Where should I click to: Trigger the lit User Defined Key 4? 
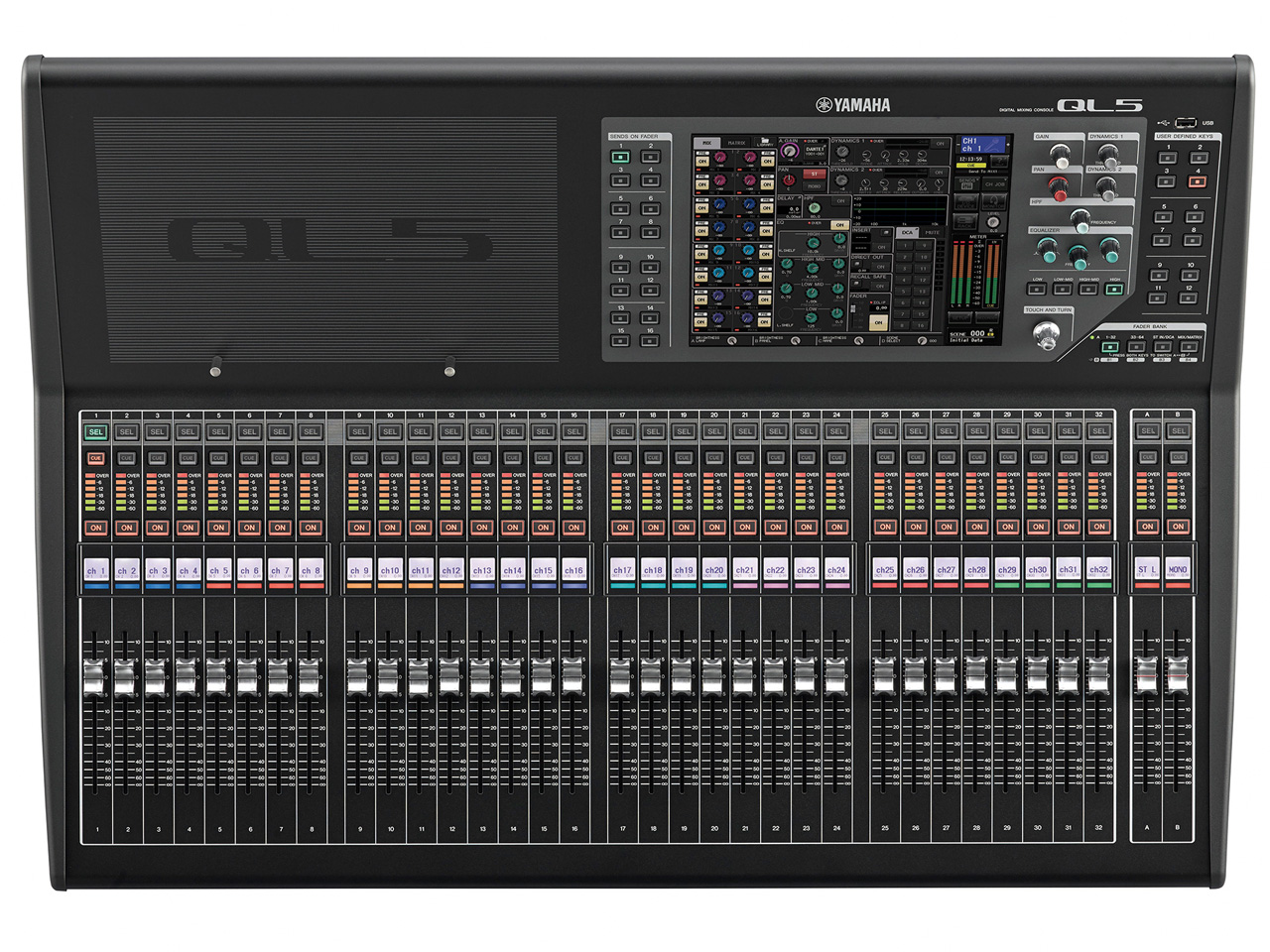pos(1197,181)
